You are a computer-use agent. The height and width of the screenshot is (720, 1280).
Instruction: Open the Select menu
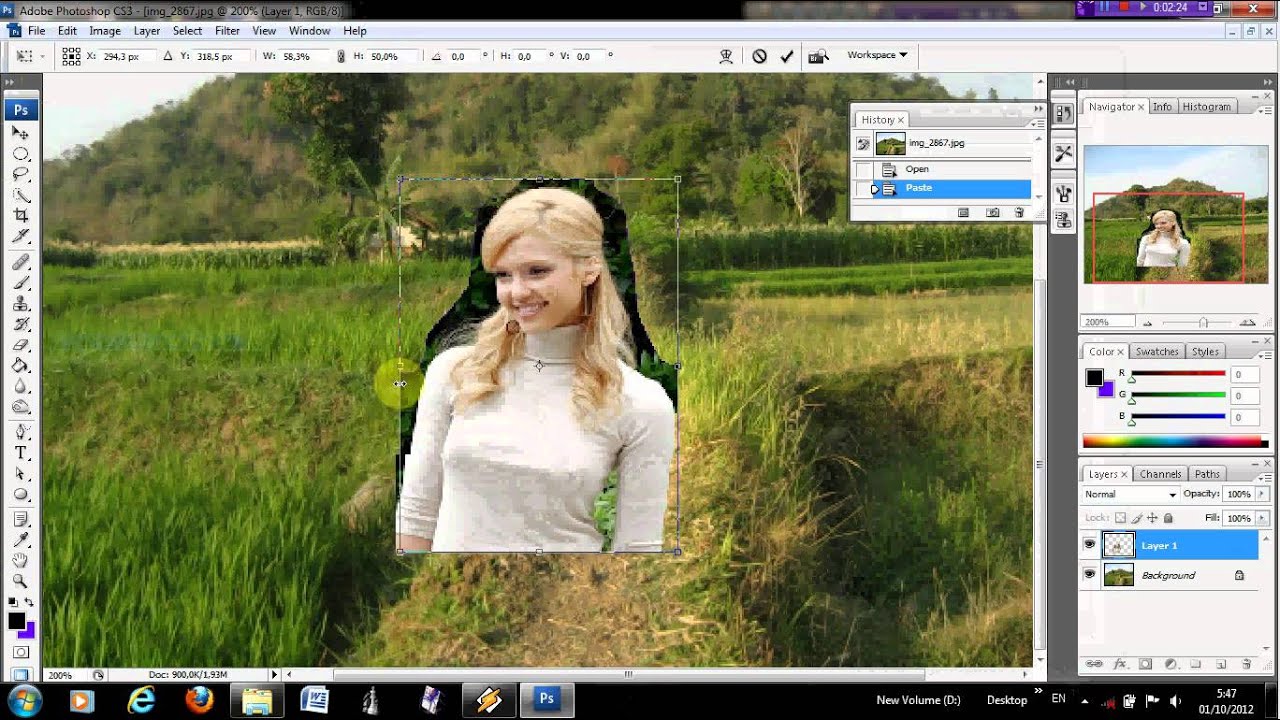click(187, 31)
